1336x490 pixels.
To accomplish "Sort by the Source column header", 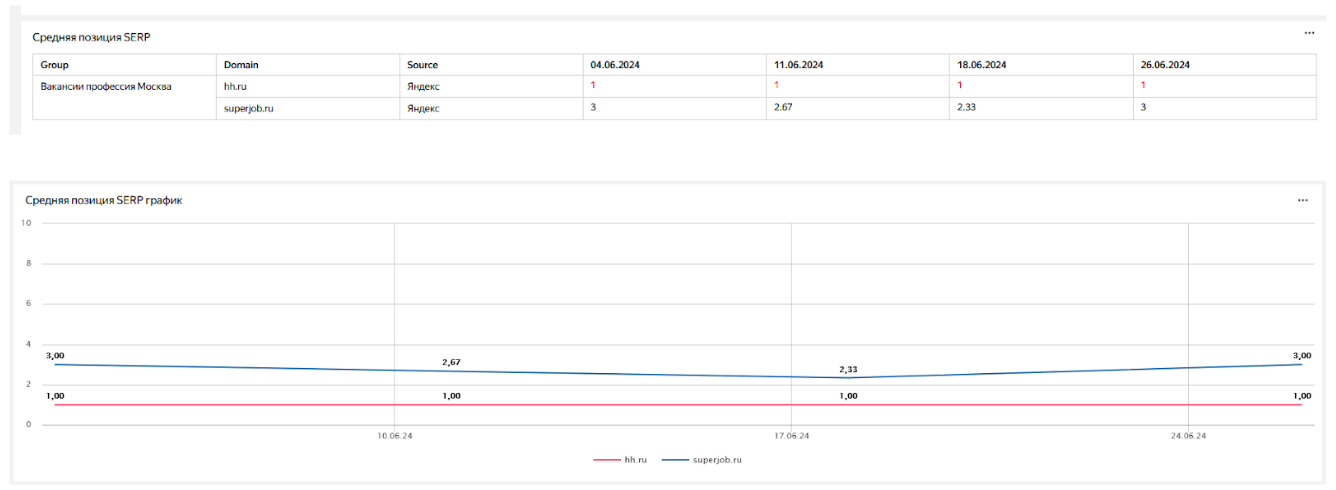I will click(422, 65).
